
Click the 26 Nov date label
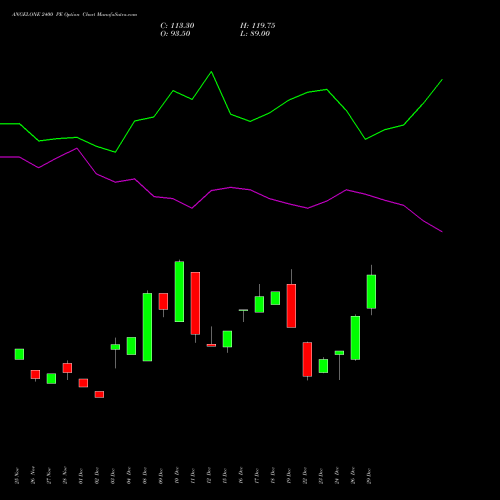coord(33,476)
